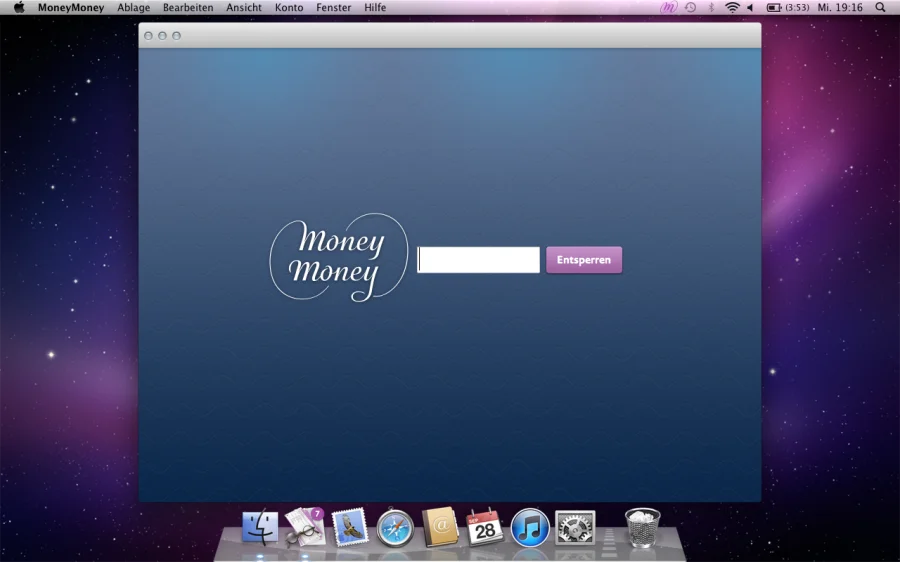Click the password input field
This screenshot has height=562, width=900.
478,260
